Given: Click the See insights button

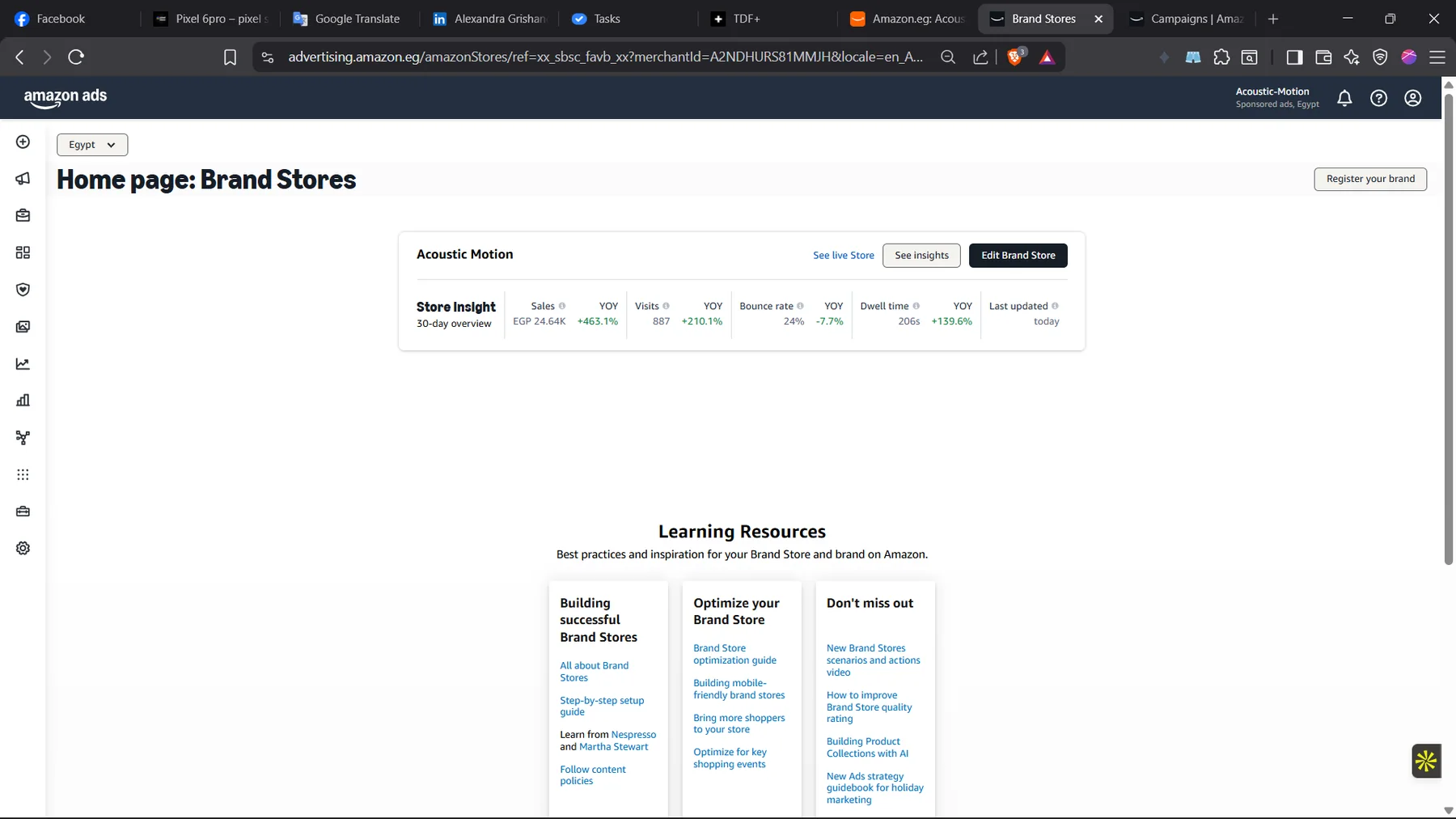Looking at the screenshot, I should click(921, 255).
